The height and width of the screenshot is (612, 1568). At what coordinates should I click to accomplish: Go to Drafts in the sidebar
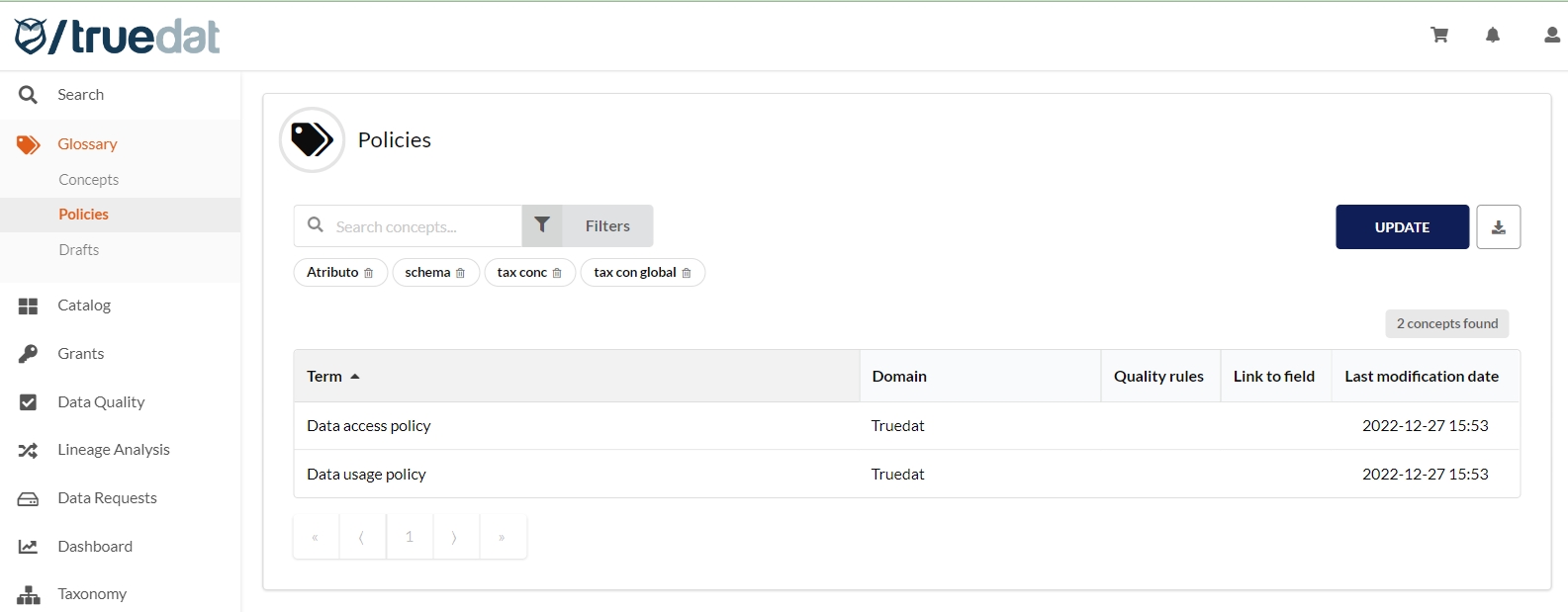click(78, 250)
